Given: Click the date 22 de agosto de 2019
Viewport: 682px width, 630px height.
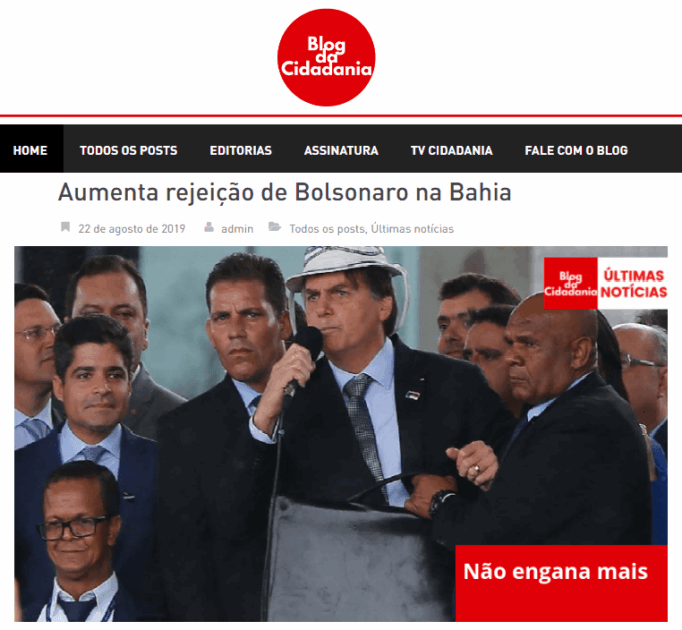Looking at the screenshot, I should point(132,229).
